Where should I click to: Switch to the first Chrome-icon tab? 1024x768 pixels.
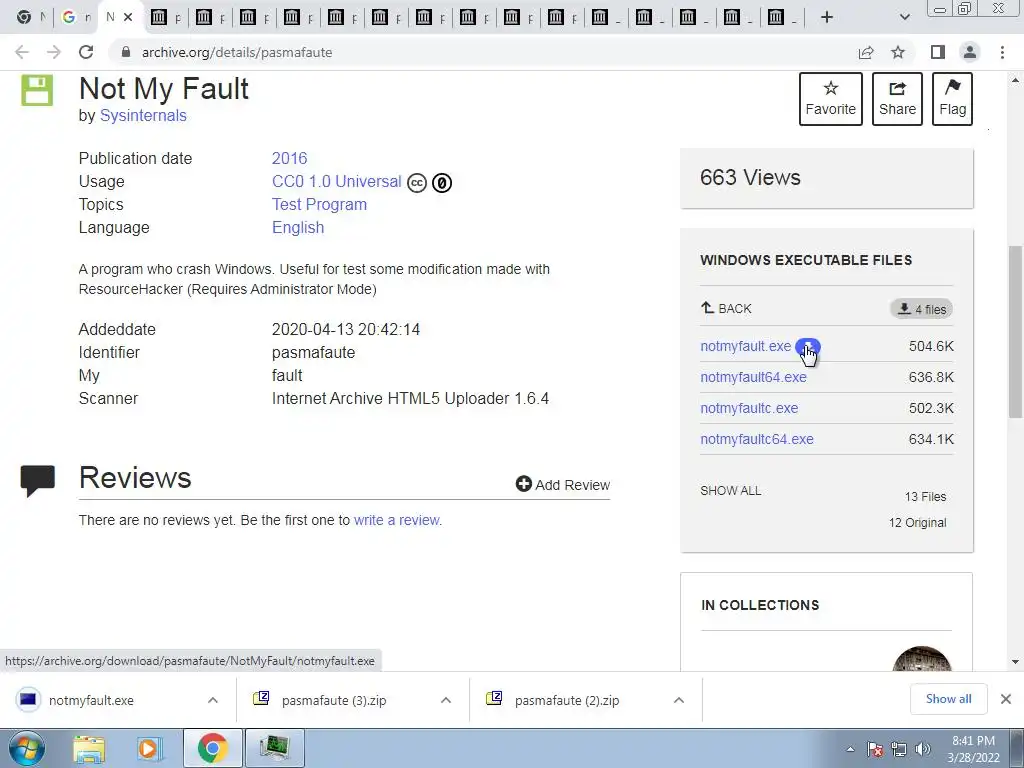coord(30,18)
